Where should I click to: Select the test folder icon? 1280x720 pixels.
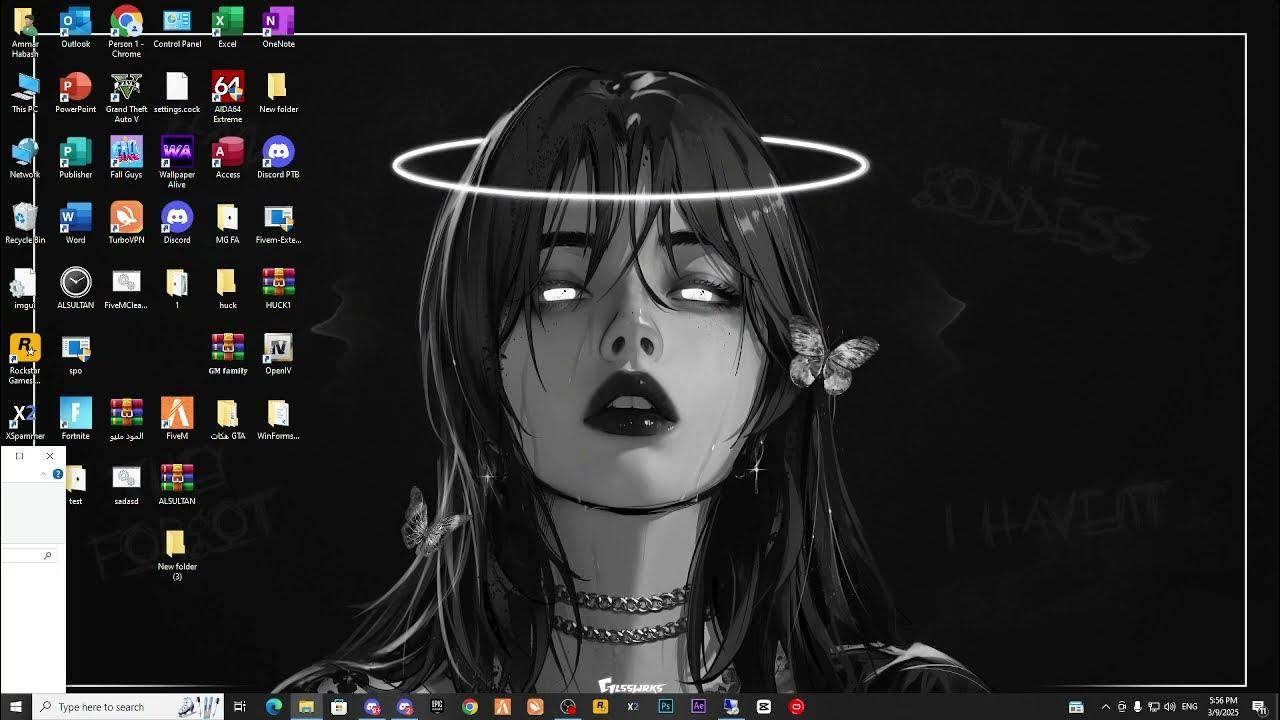tap(76, 484)
